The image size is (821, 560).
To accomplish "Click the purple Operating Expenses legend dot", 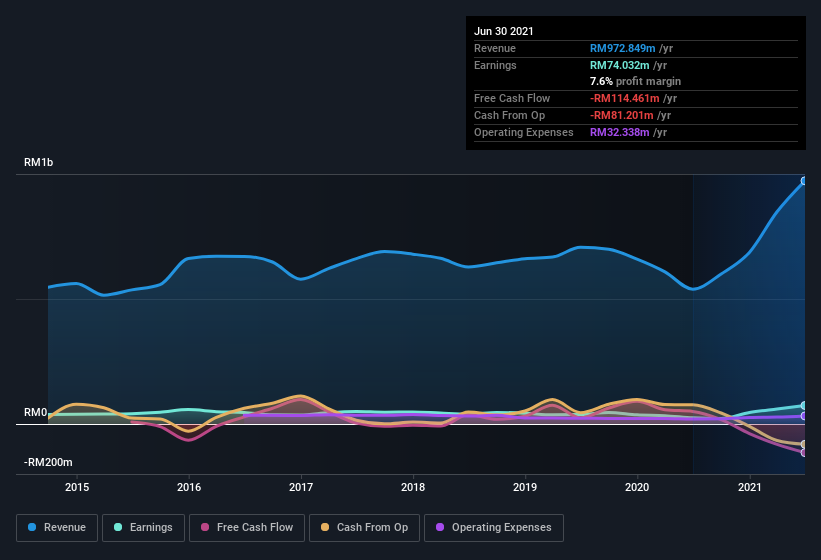I will coord(440,527).
